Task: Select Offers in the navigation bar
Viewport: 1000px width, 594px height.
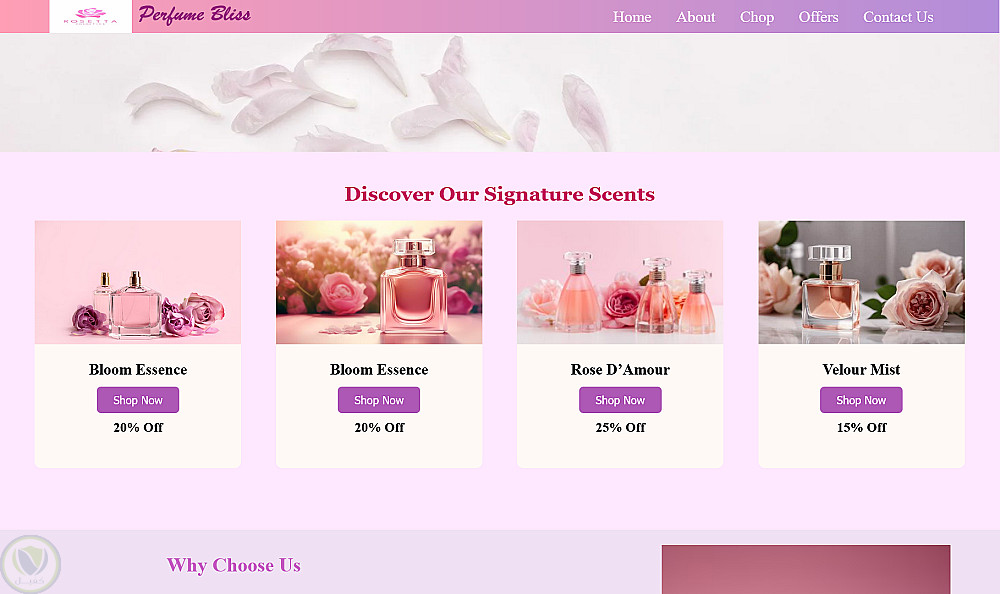Action: pyautogui.click(x=818, y=17)
